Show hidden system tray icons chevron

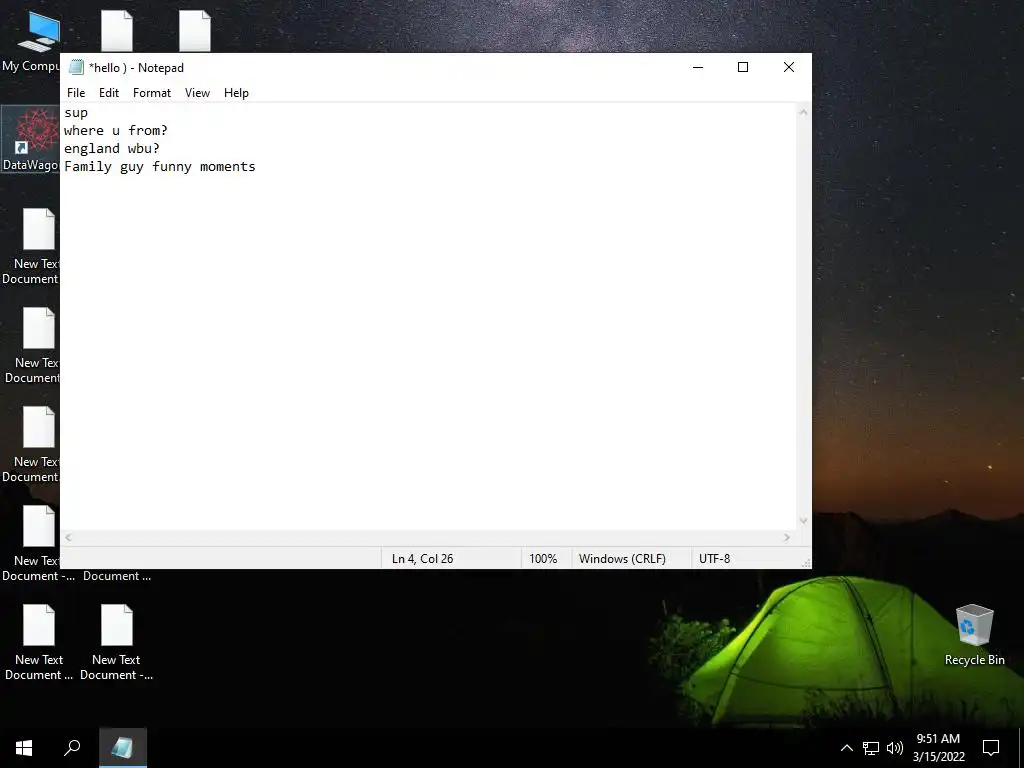[846, 748]
